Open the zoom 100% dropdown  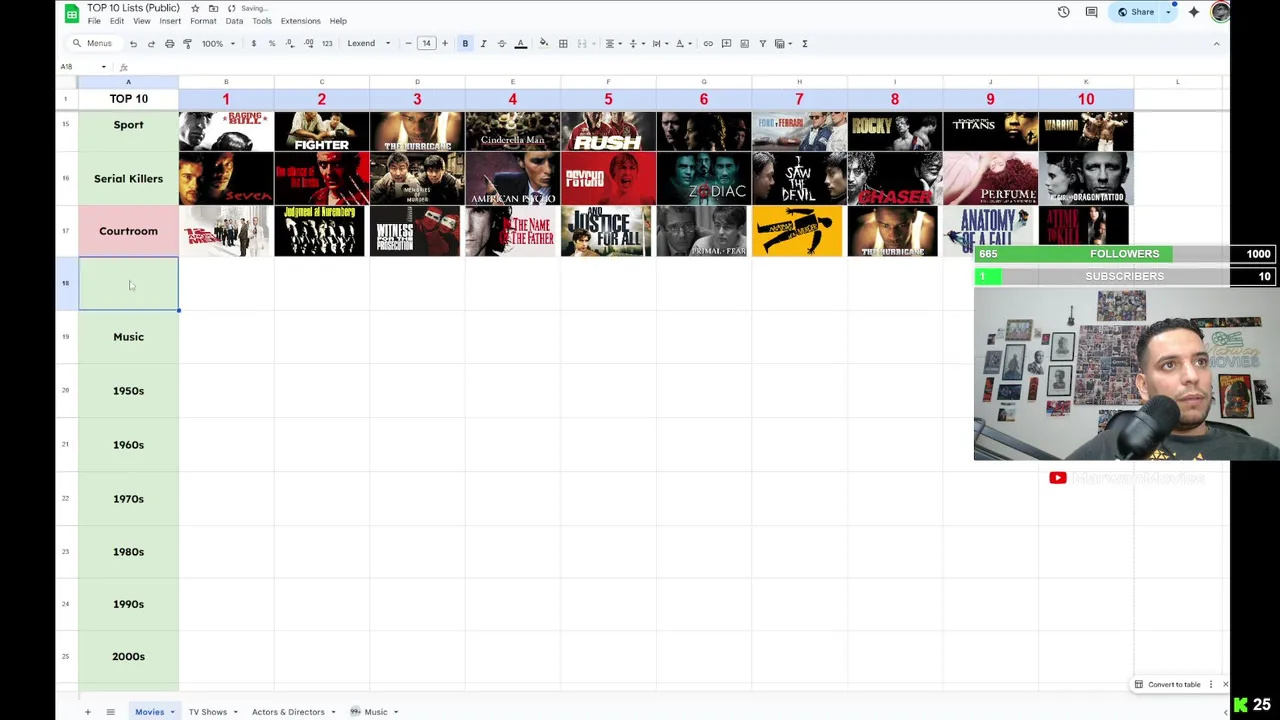(219, 43)
